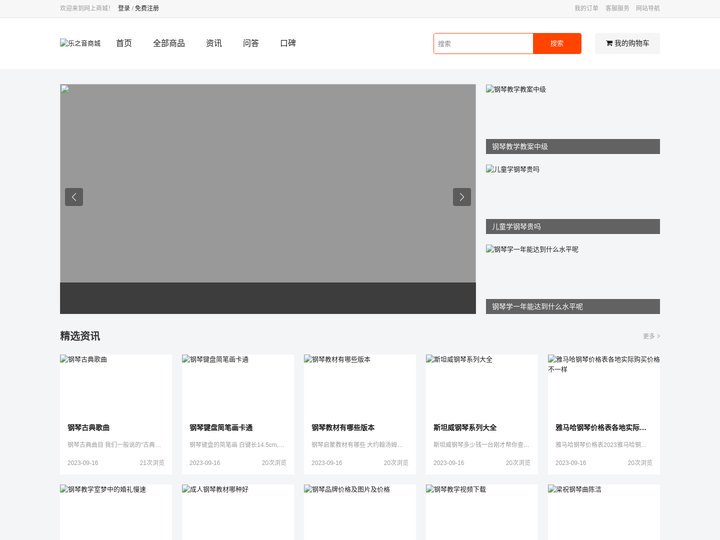Open 梁祝钢琴曲陈洁 card
Screen dimensions: 720x540
click(x=604, y=512)
